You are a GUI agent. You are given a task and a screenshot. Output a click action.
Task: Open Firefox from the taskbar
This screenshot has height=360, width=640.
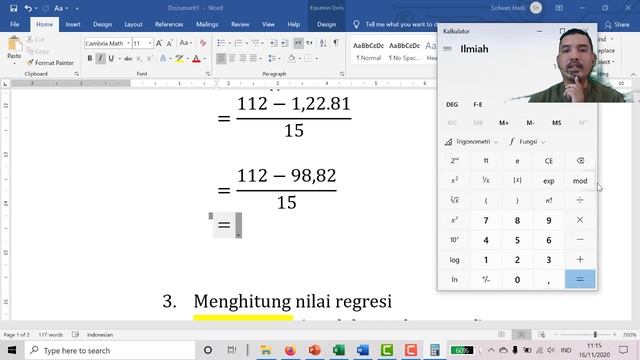pyautogui.click(x=290, y=350)
